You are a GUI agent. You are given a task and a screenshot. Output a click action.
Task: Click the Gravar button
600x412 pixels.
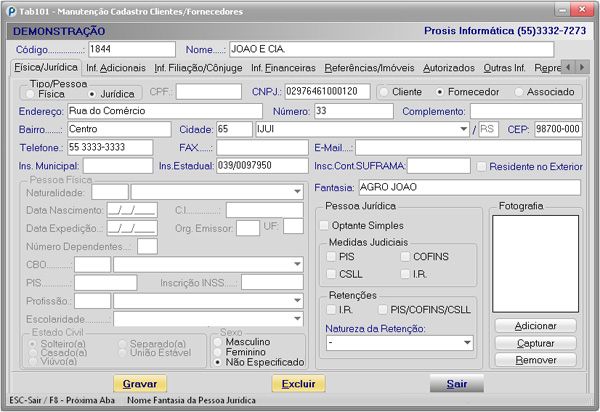[x=140, y=384]
